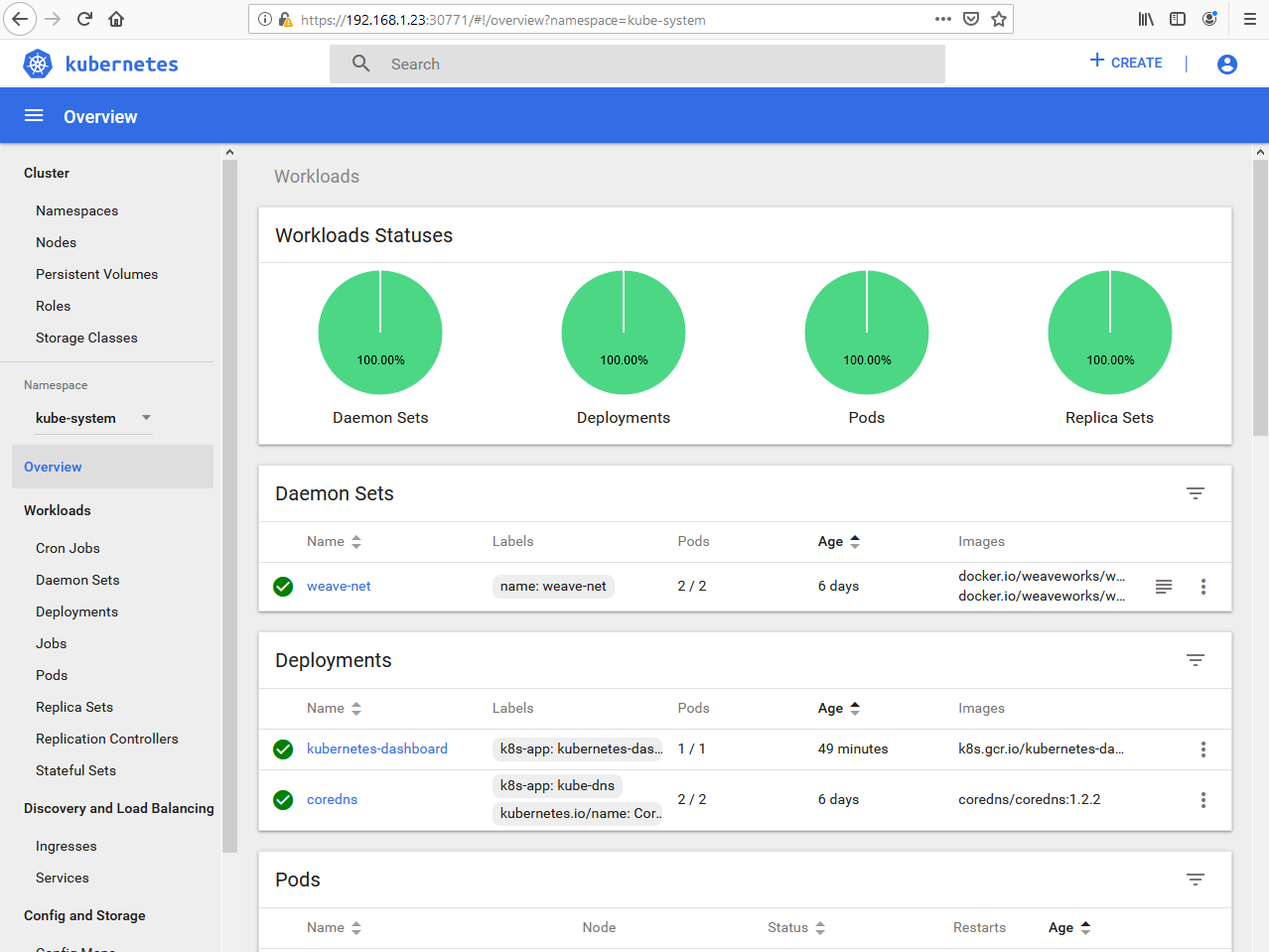
Task: Toggle the browser sidebar icon
Action: click(x=1178, y=19)
